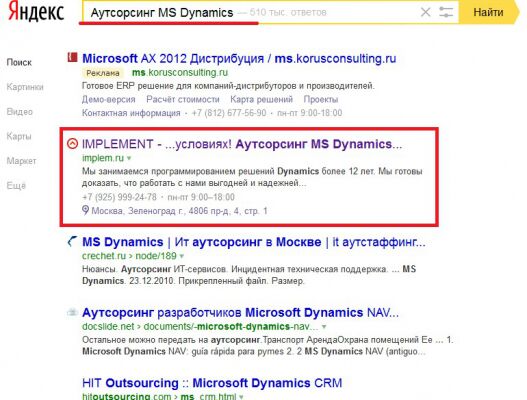Viewport: 527px width, 400px height.
Task: Click the Мы занимаемся программированием snippet
Action: click(x=252, y=177)
